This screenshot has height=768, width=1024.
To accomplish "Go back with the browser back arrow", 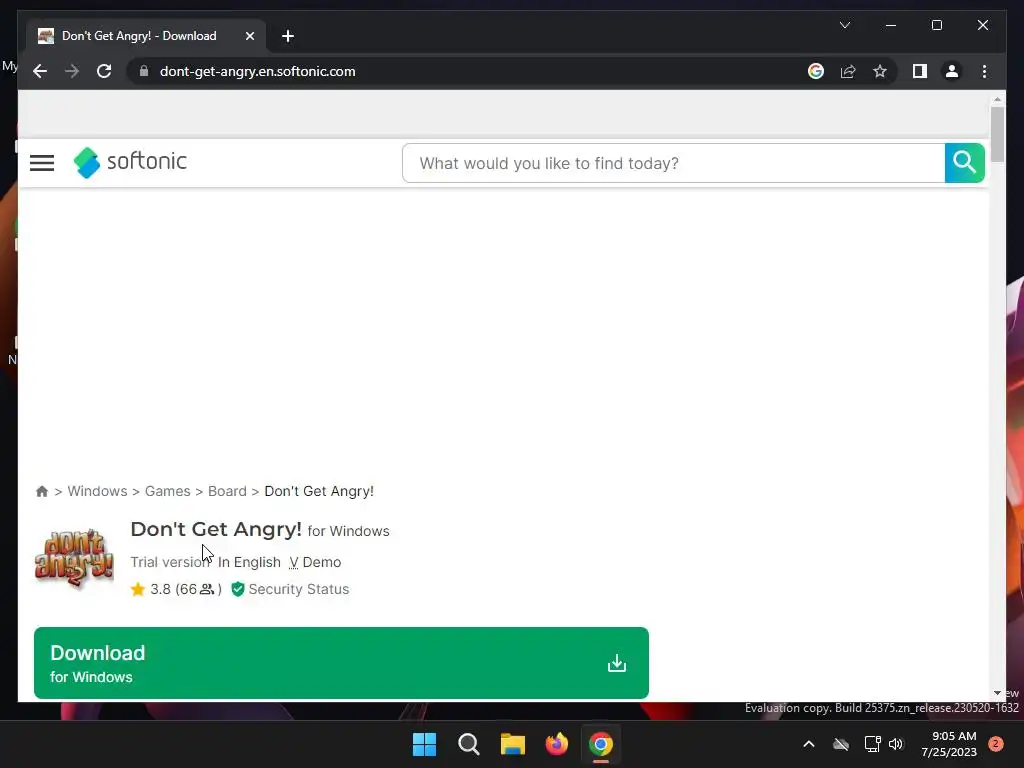I will (x=40, y=71).
